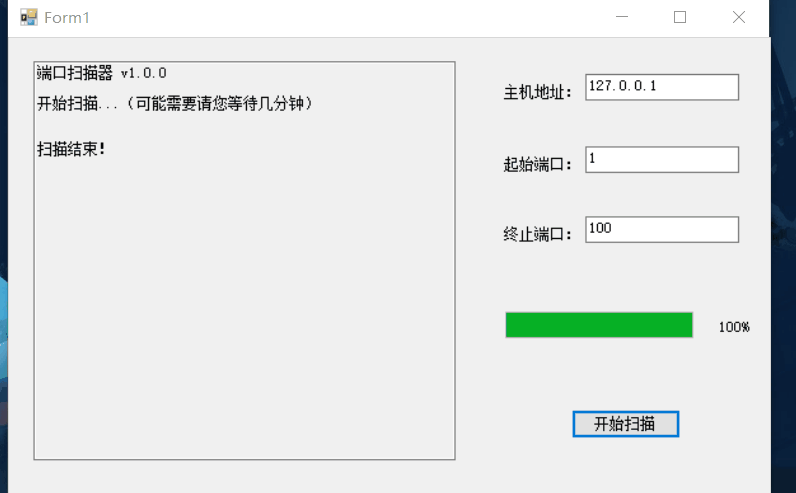Click the 开始扫描... waiting message line
Image resolution: width=796 pixels, height=493 pixels.
(175, 104)
